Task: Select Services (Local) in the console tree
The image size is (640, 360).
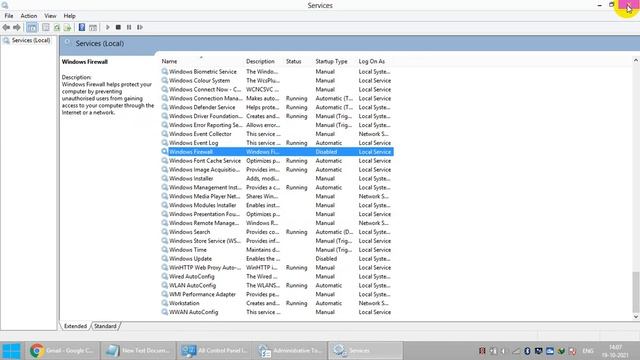Action: tap(31, 40)
